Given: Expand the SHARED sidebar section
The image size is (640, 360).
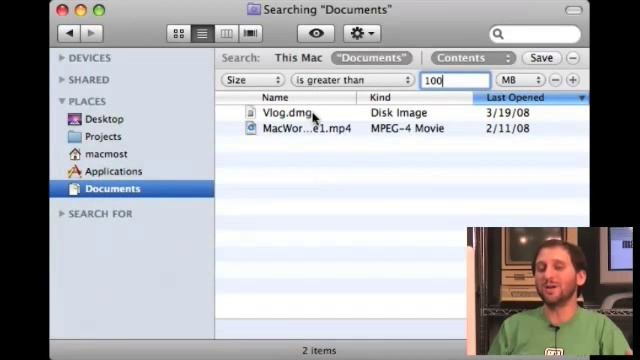Looking at the screenshot, I should click(x=62, y=80).
